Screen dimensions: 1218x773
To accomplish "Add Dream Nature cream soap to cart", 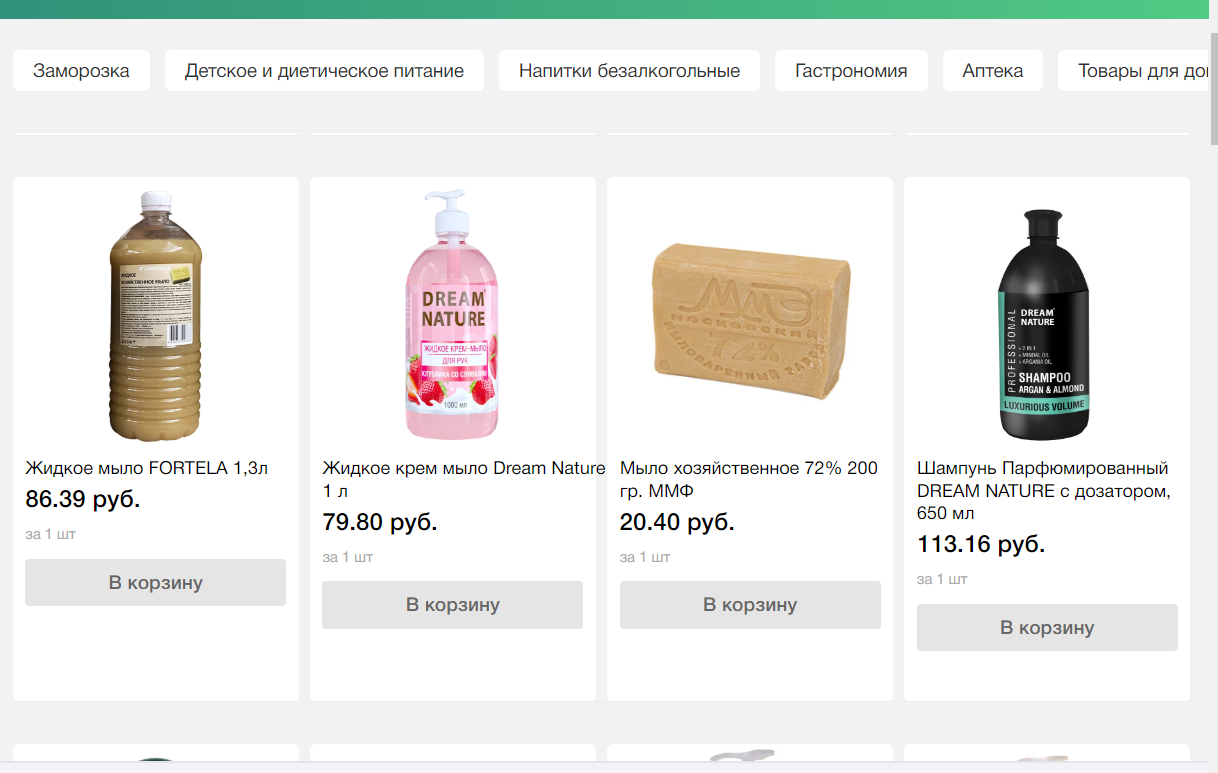I will point(452,604).
